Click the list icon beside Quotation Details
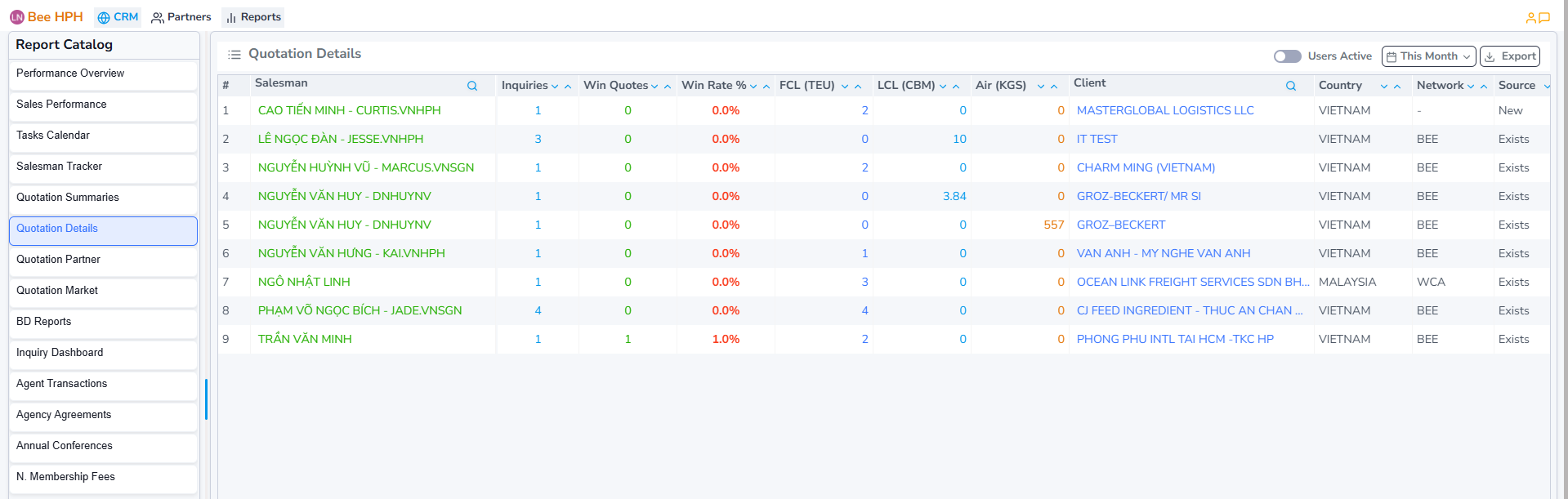1568x499 pixels. click(235, 55)
